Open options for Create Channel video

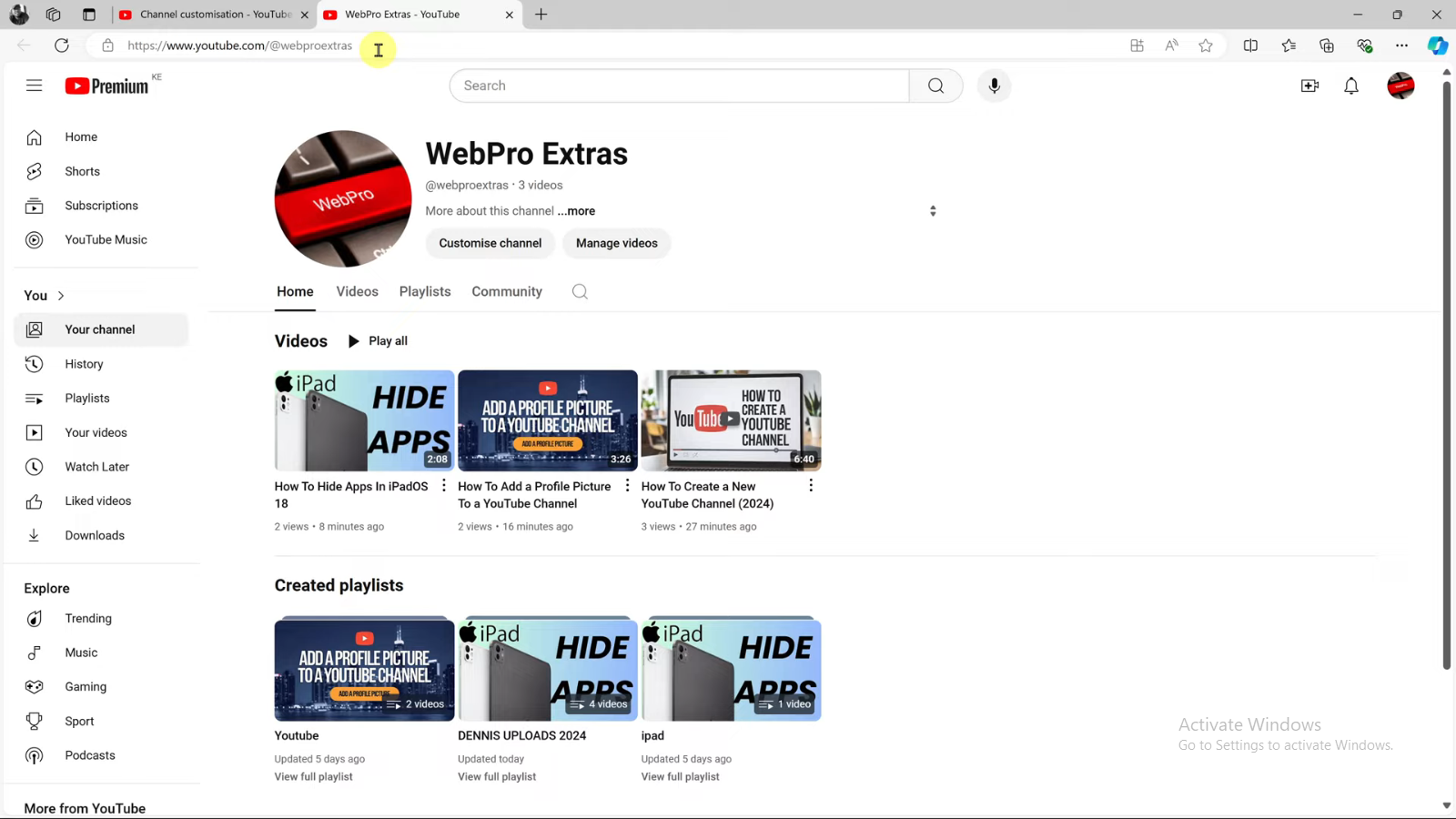[x=811, y=486]
